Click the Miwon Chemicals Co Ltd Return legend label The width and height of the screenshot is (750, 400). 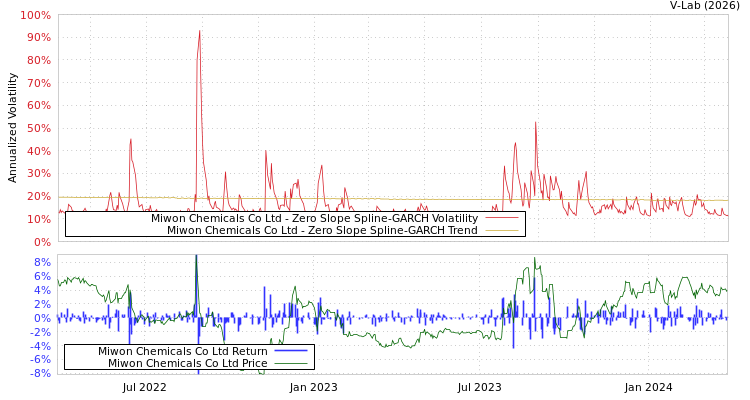coord(182,351)
